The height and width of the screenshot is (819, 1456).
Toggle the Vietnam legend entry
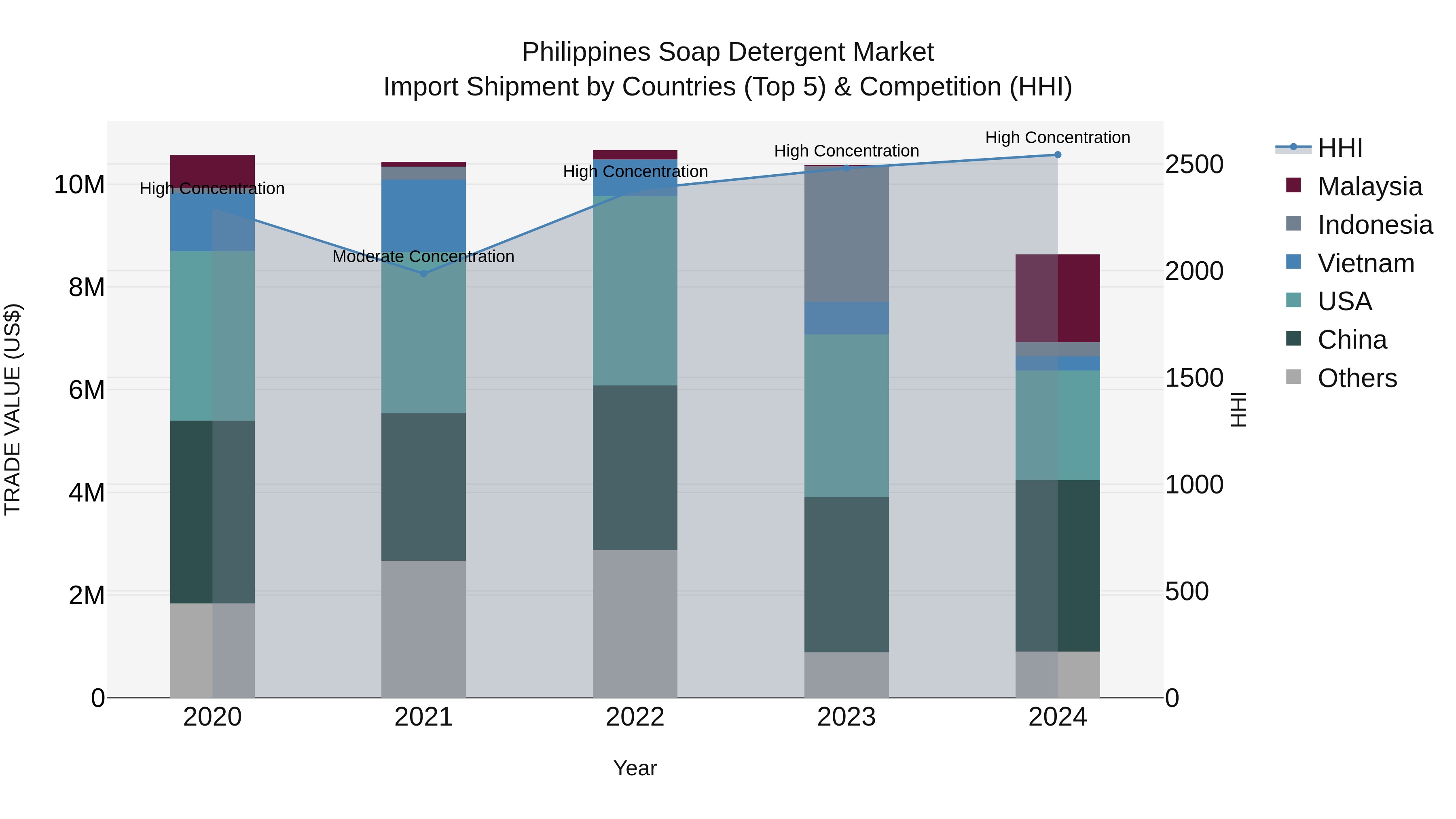tap(1350, 263)
